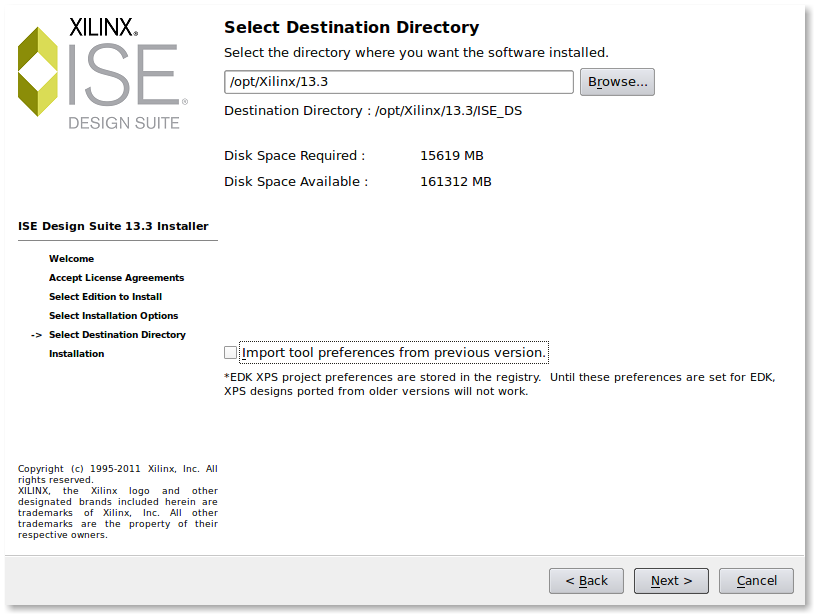
Task: Cancel the installation
Action: (x=756, y=581)
